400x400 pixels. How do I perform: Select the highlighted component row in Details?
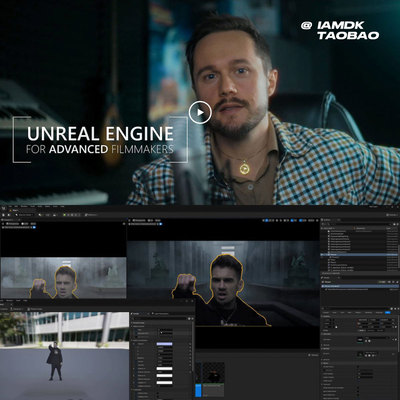click(x=360, y=286)
